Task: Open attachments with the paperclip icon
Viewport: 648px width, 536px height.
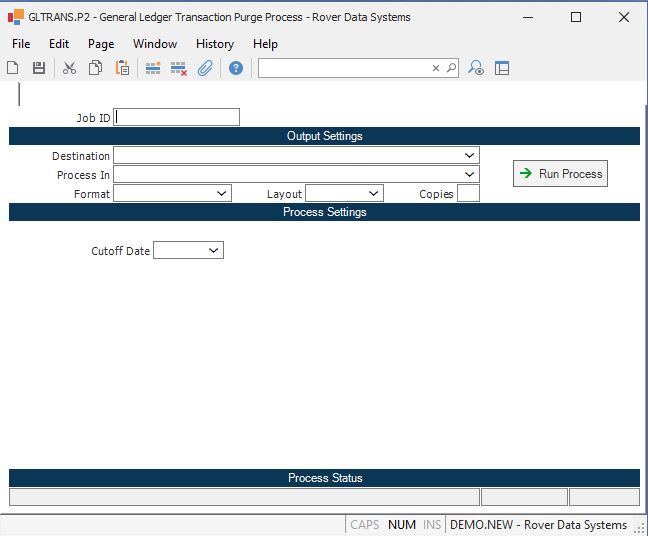Action: tap(205, 68)
